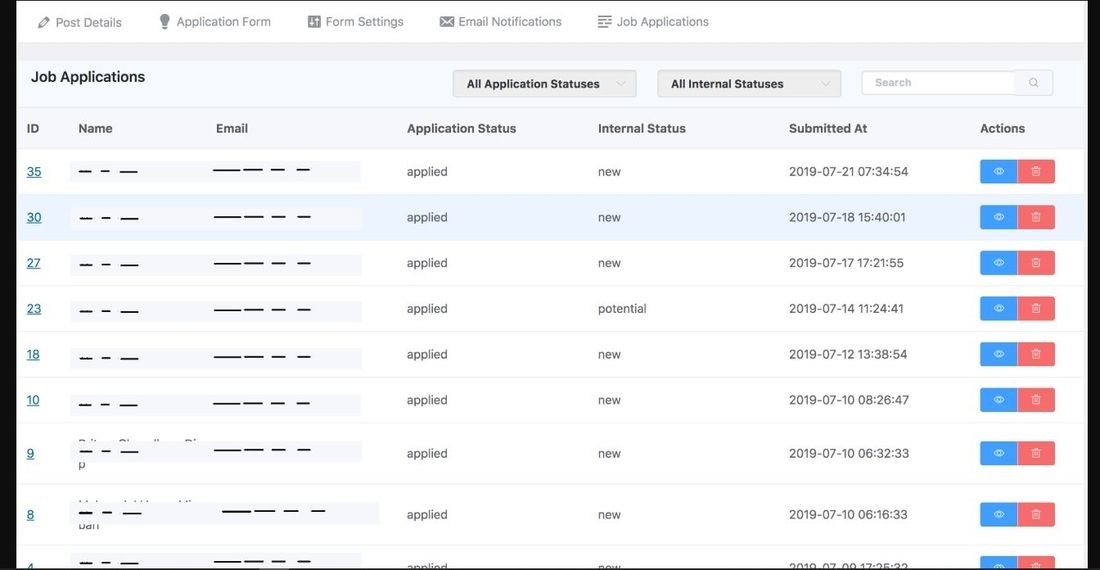Click the 'new' internal status in row 30
The height and width of the screenshot is (570, 1100).
609,217
